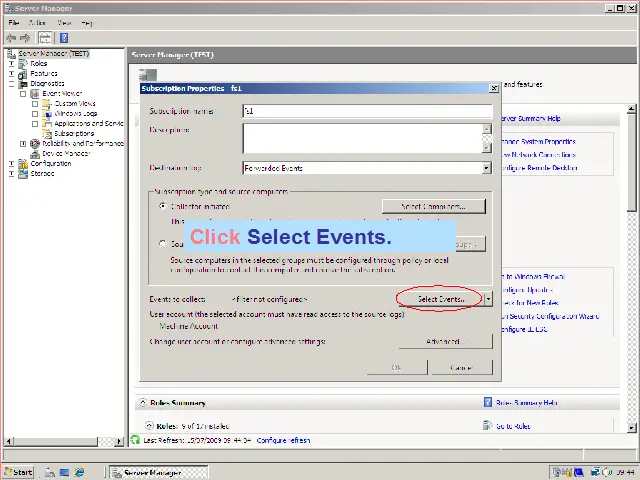Click the Windows Logs folder icon

point(47,114)
